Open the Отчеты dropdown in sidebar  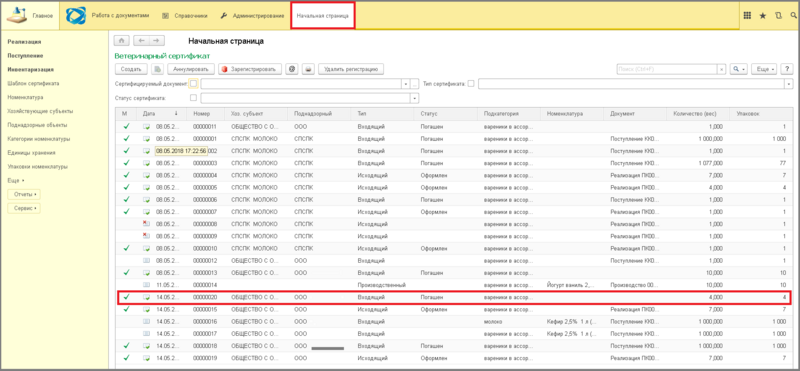[23, 194]
